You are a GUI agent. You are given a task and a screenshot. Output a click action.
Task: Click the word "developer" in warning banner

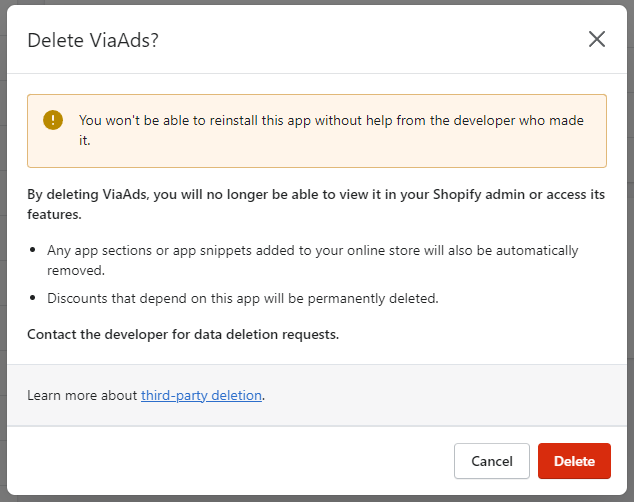point(484,120)
